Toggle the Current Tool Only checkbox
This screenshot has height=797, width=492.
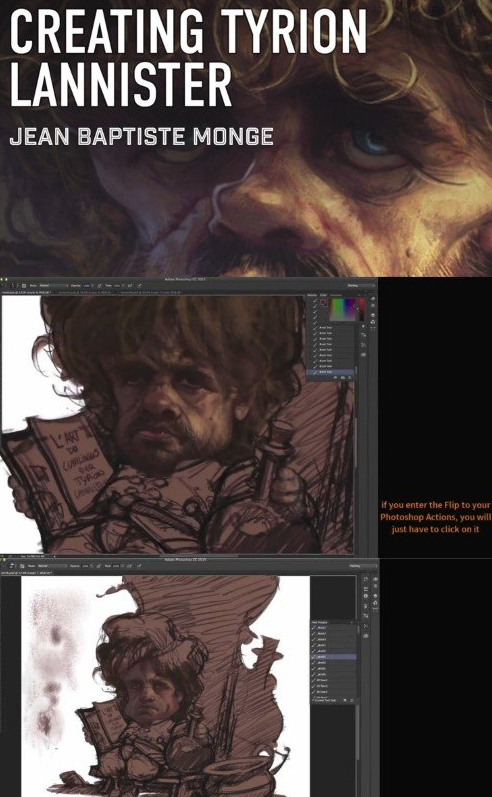313,700
